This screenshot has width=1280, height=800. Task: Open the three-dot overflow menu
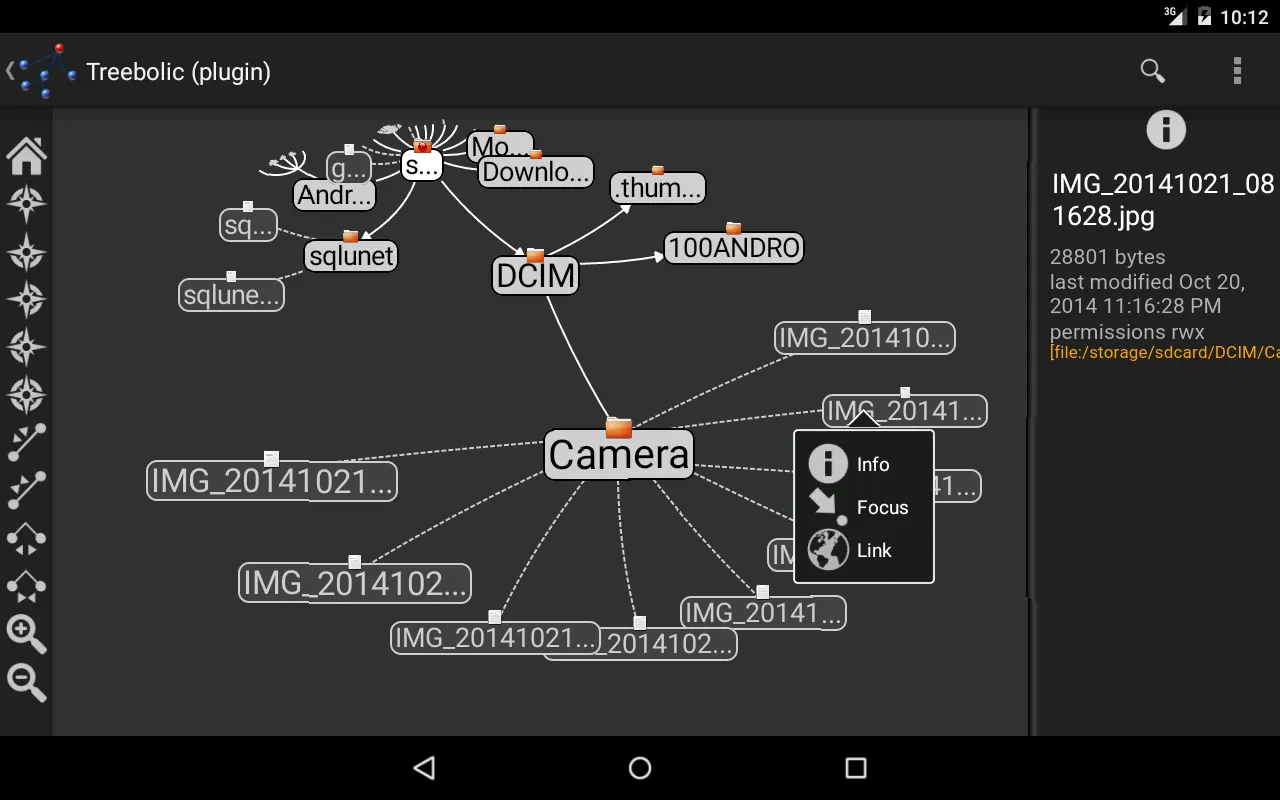click(x=1237, y=71)
